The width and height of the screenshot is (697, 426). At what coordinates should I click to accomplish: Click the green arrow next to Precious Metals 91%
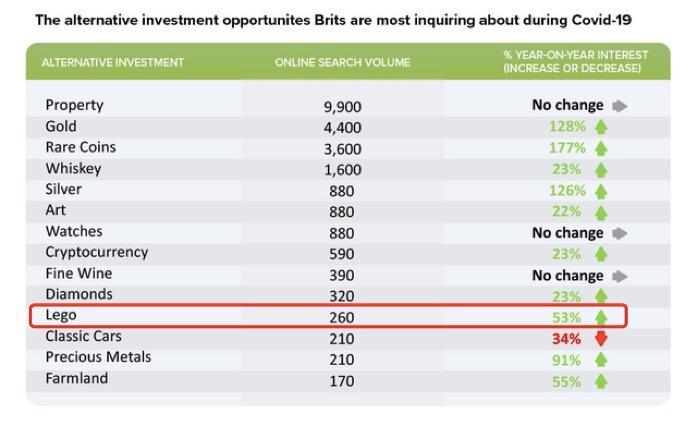coord(601,360)
